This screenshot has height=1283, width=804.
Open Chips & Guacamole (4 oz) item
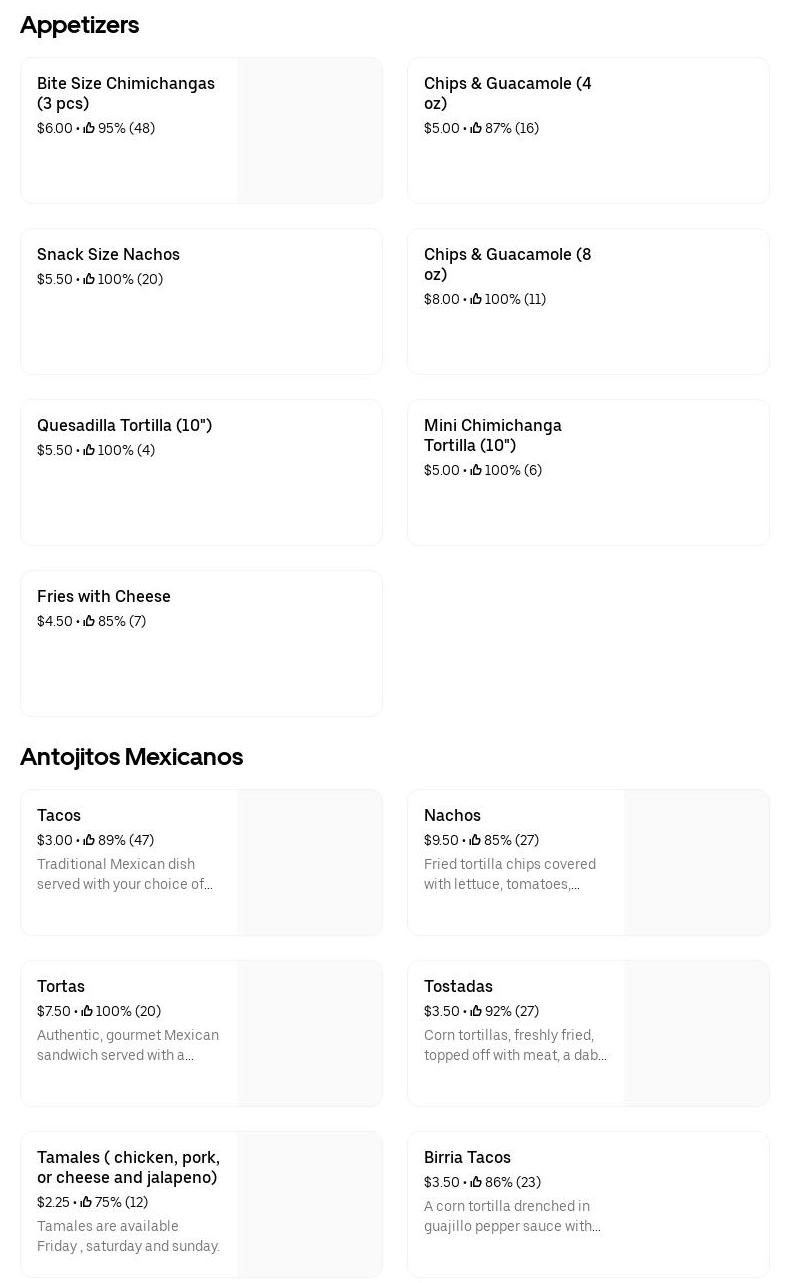coord(507,93)
